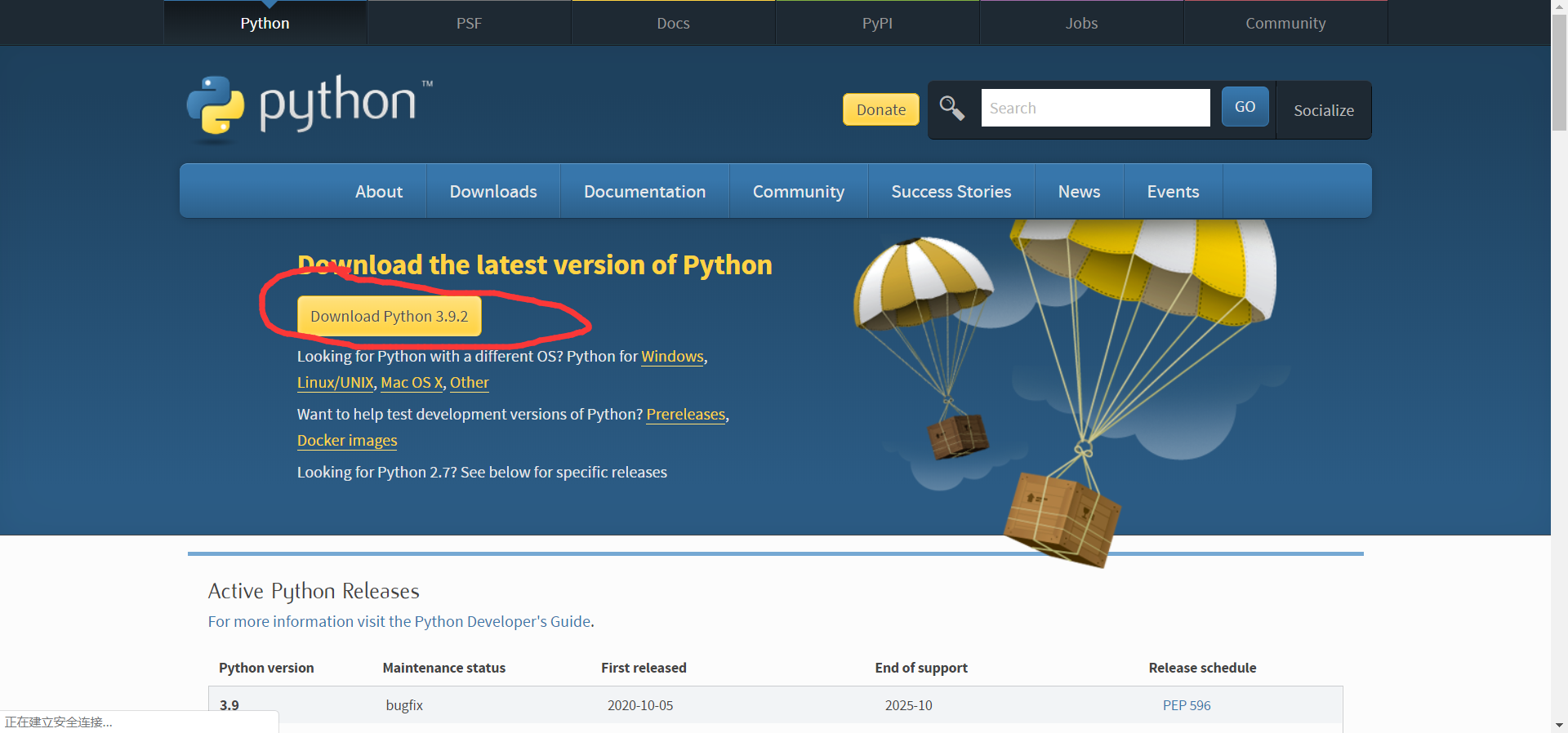Click the 'Release schedule' column header
Screen dimensions: 1568x733
click(1202, 668)
